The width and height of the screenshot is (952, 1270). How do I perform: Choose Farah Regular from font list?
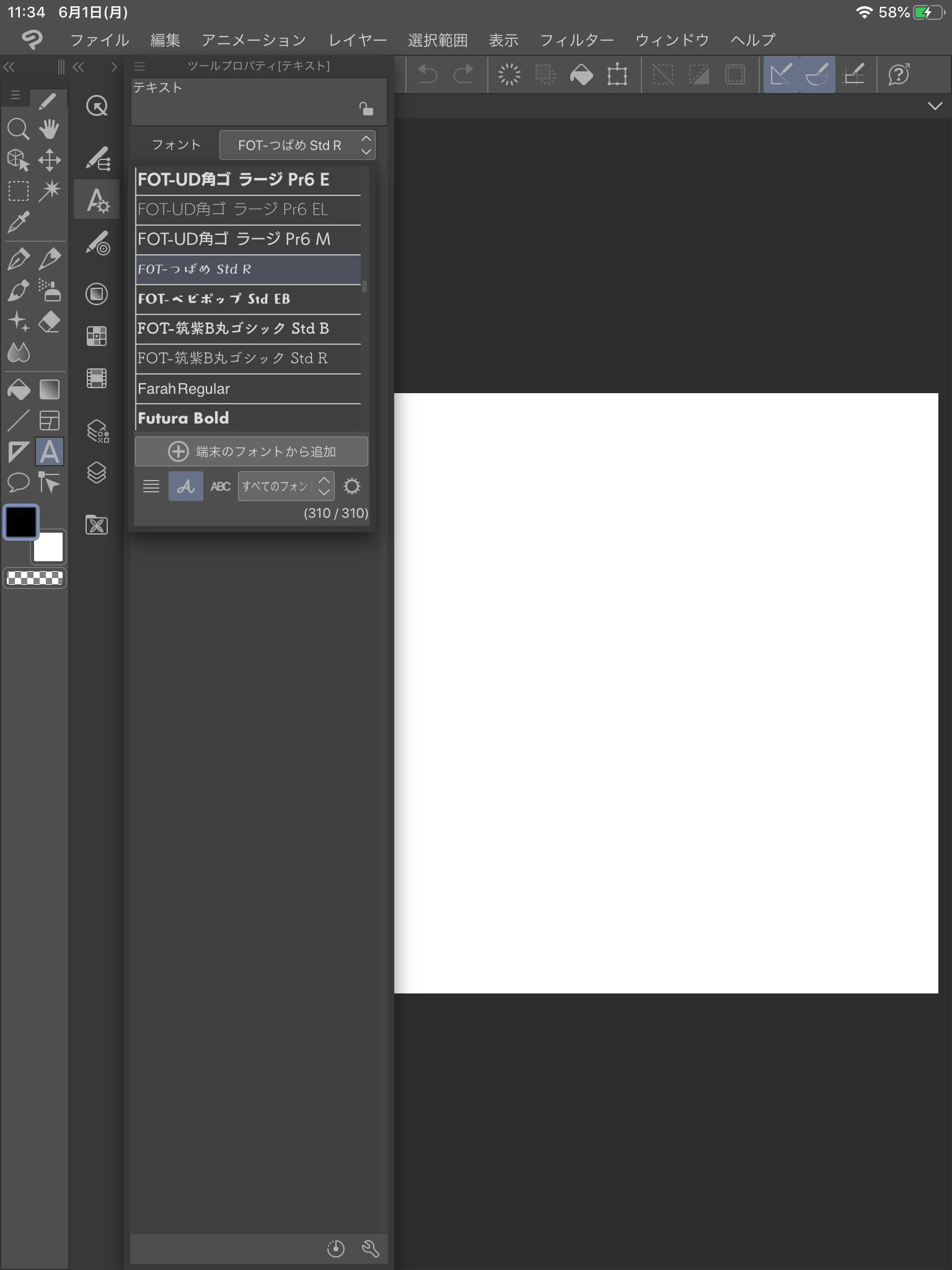pos(248,389)
